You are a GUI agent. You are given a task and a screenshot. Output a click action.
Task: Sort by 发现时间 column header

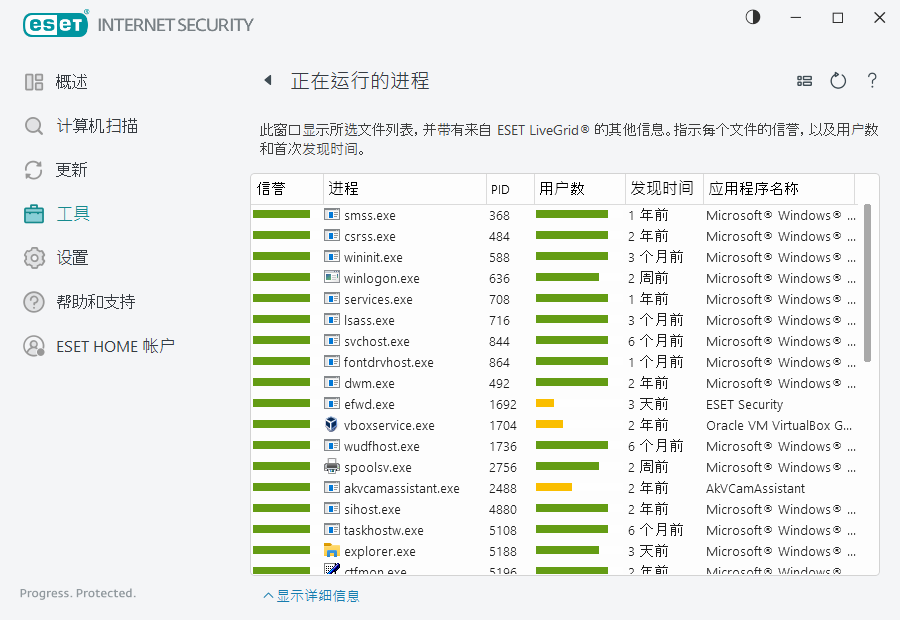point(660,189)
